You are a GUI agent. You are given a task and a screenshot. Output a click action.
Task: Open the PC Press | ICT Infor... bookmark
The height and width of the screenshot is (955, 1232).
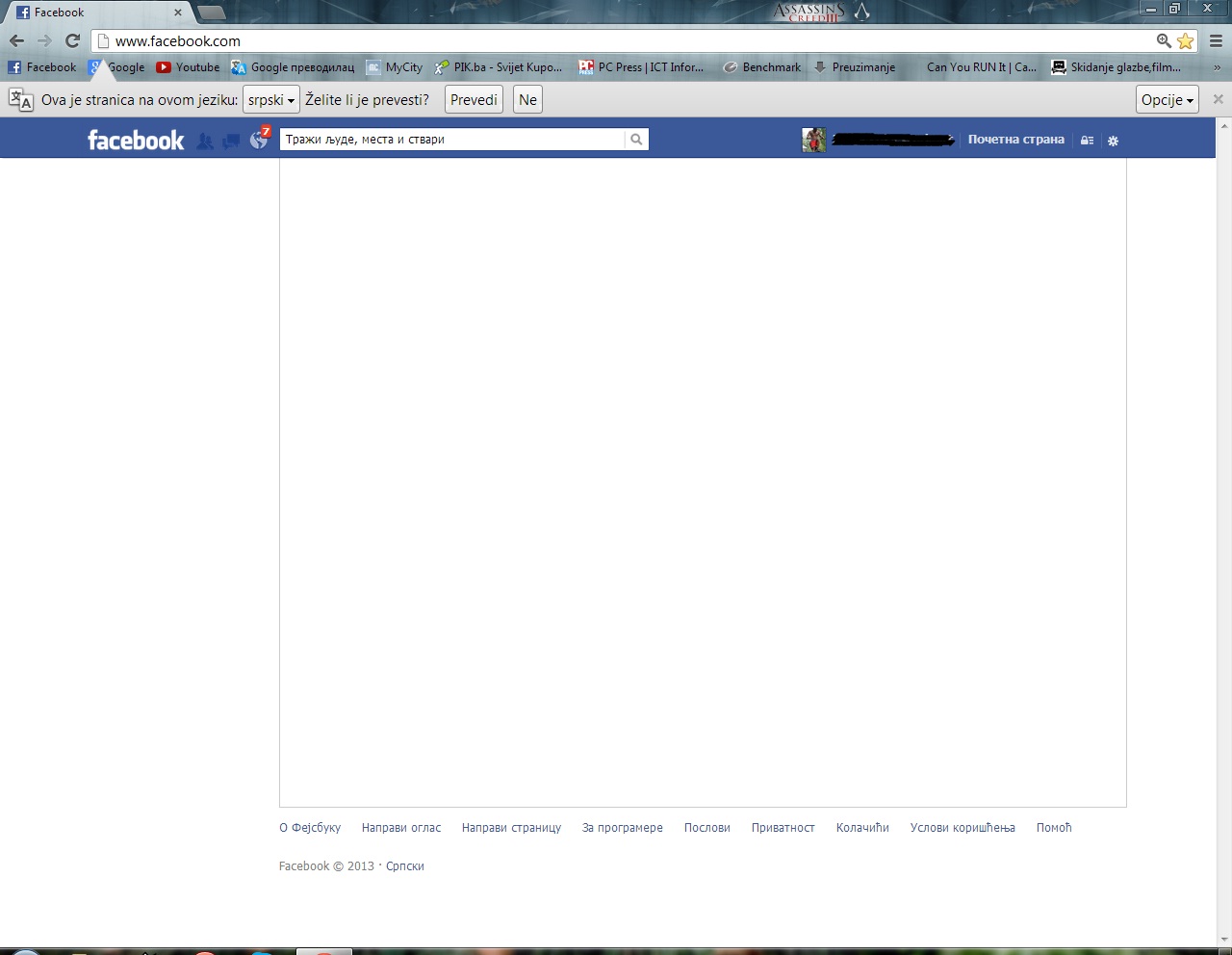[x=641, y=67]
